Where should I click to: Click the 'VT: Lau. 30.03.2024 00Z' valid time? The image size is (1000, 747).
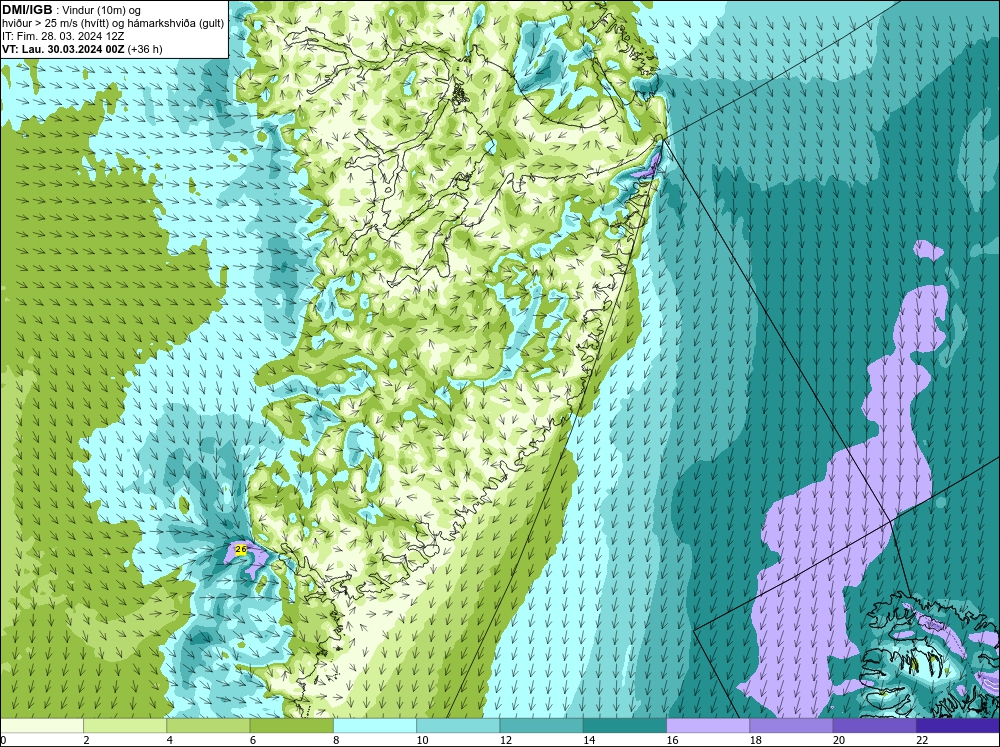63,49
